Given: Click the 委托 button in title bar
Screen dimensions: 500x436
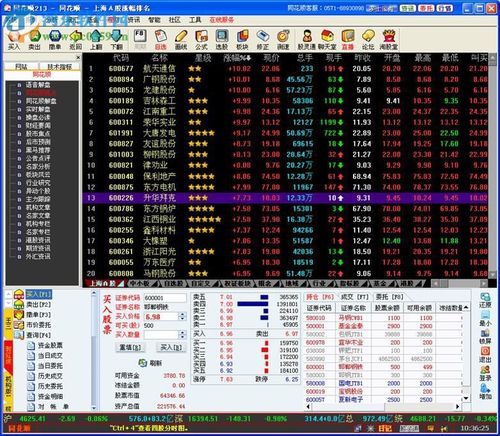Looking at the screenshot, I should [426, 8].
